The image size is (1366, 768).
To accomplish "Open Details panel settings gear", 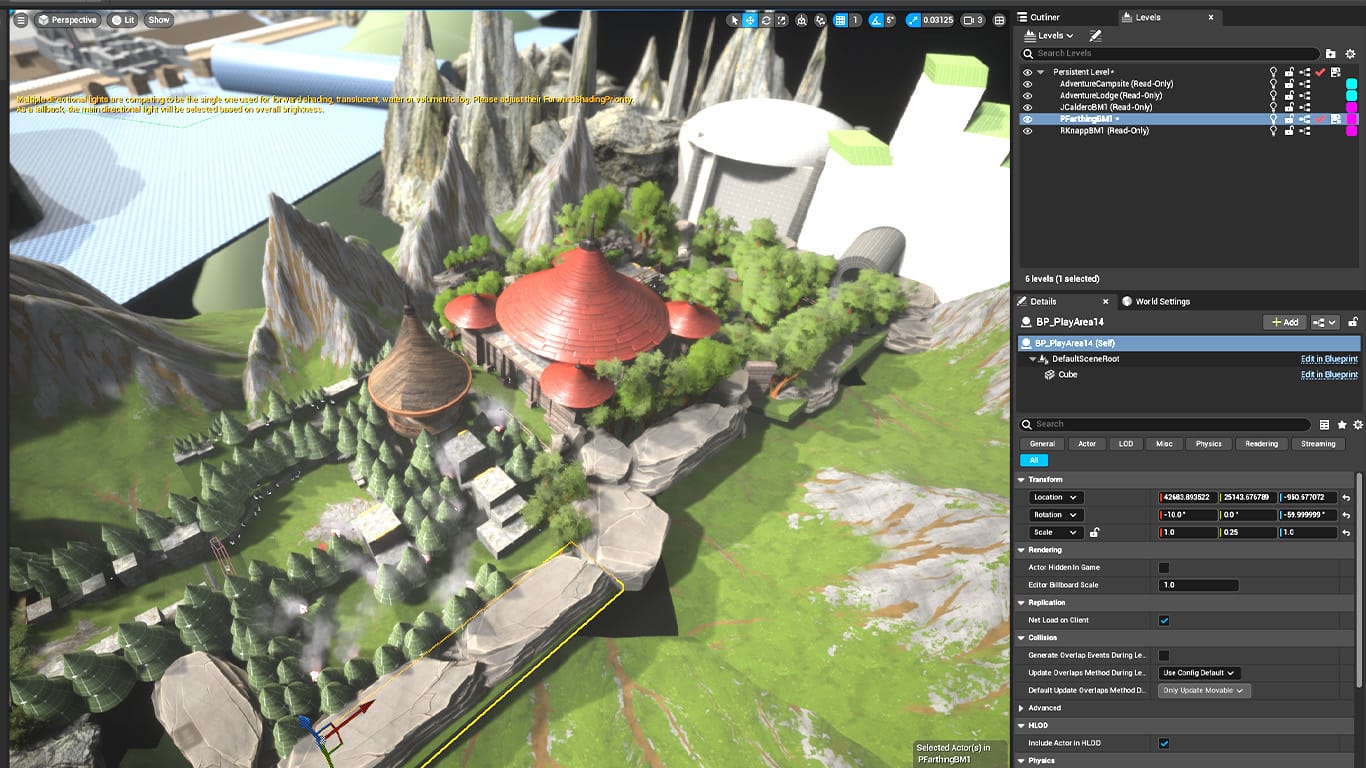I will coord(1357,424).
